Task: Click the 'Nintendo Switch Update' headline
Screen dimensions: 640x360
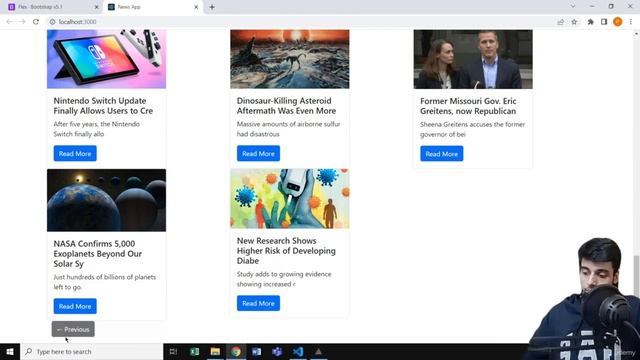Action: pos(103,106)
